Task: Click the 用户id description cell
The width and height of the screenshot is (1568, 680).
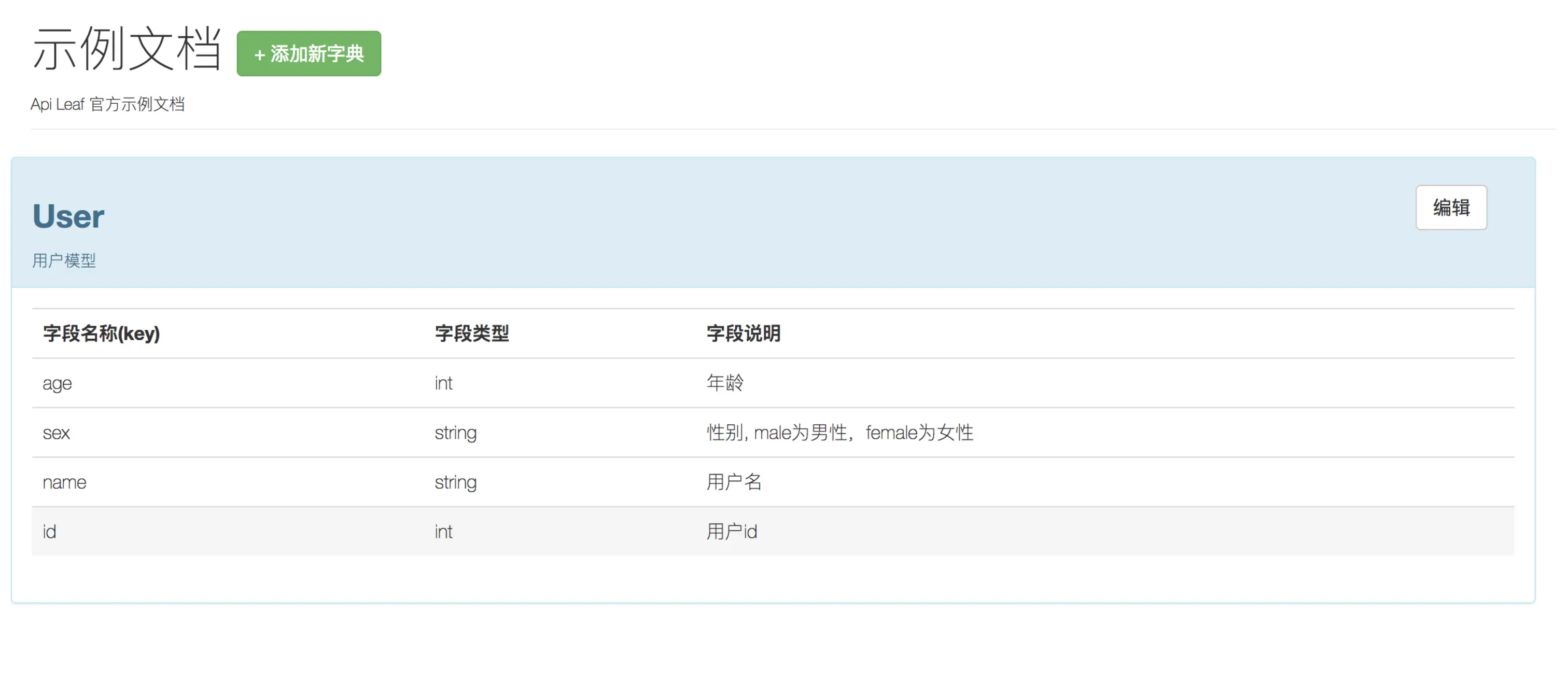Action: coord(732,532)
